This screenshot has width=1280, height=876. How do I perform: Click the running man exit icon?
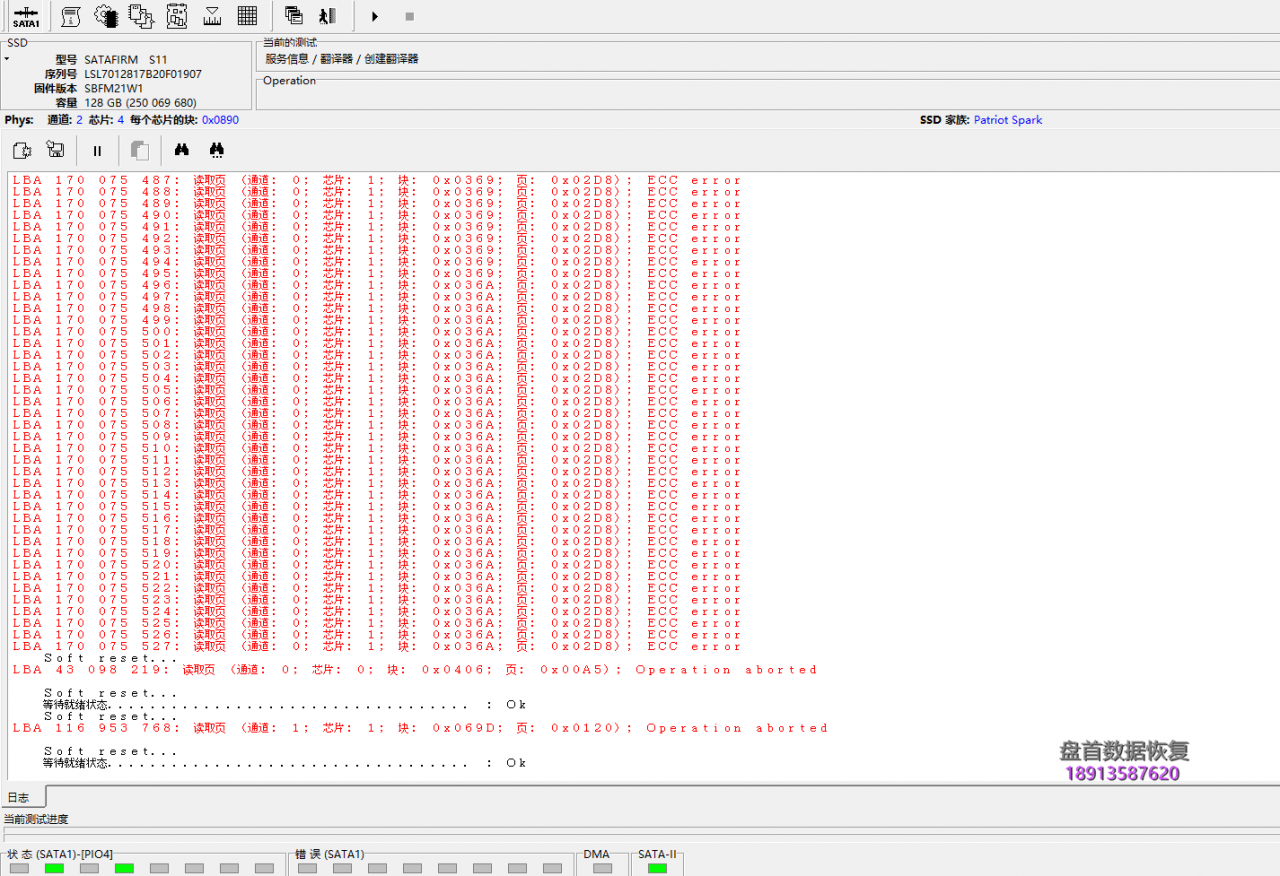pos(327,16)
